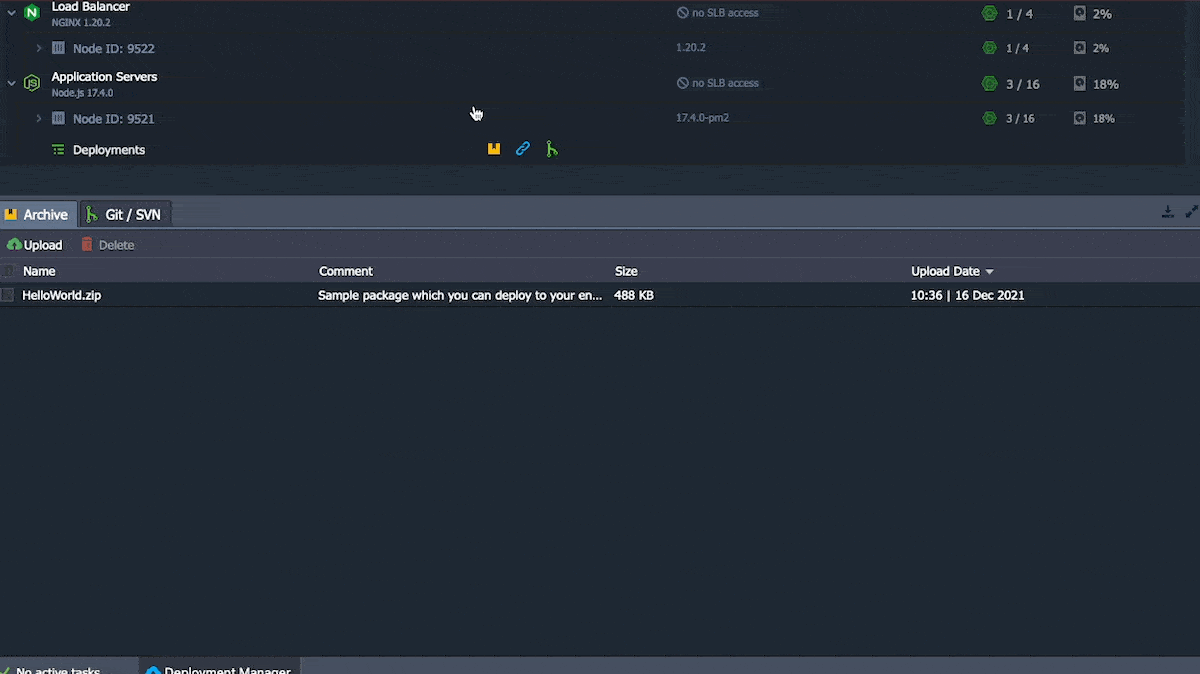Expand Node ID: 9521
Image resolution: width=1200 pixels, height=674 pixels.
click(x=39, y=118)
